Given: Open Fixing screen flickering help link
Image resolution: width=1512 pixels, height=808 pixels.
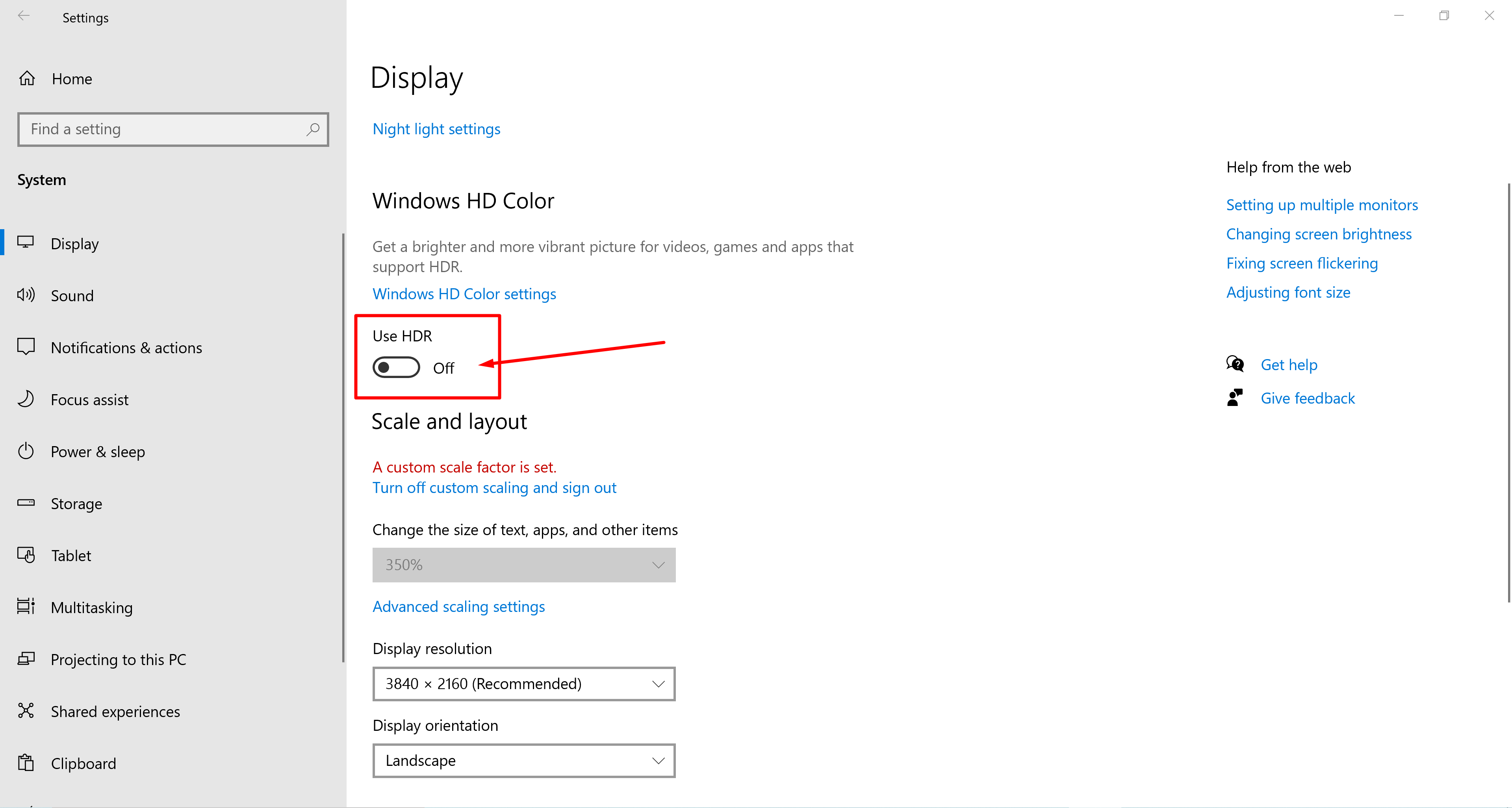Looking at the screenshot, I should click(x=1302, y=263).
